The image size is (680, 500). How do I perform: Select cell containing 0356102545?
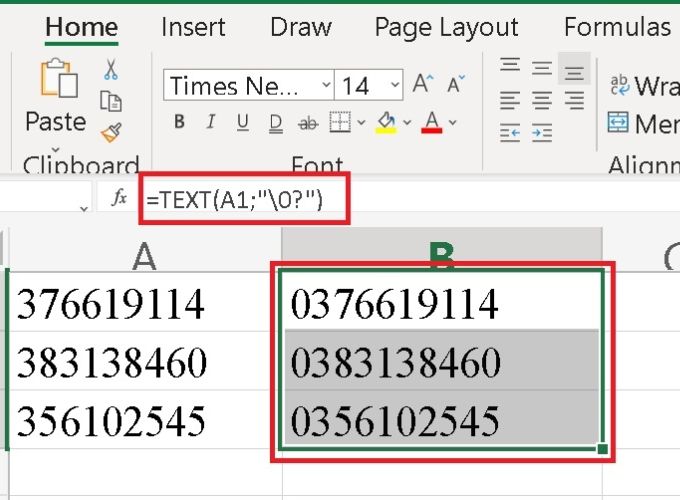(441, 420)
